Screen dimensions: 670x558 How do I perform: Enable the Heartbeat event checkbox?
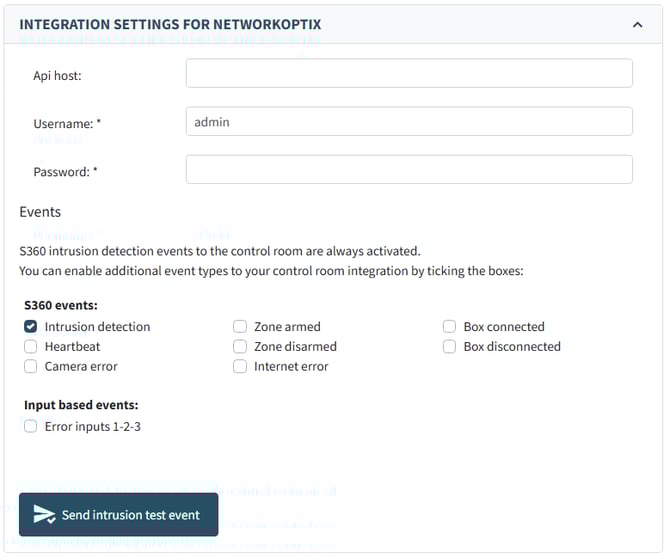pyautogui.click(x=31, y=347)
